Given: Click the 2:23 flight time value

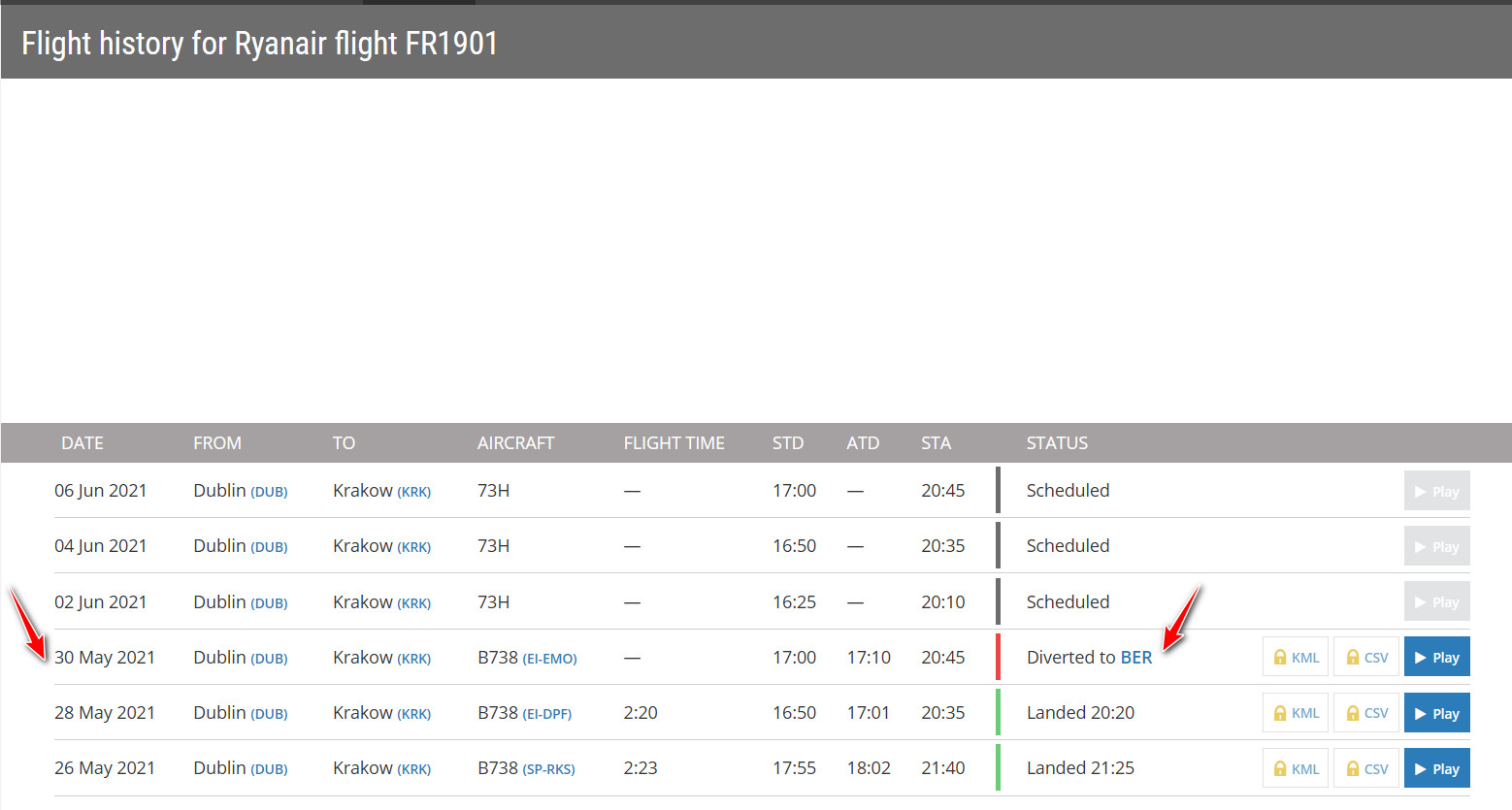Looking at the screenshot, I should pos(641,768).
